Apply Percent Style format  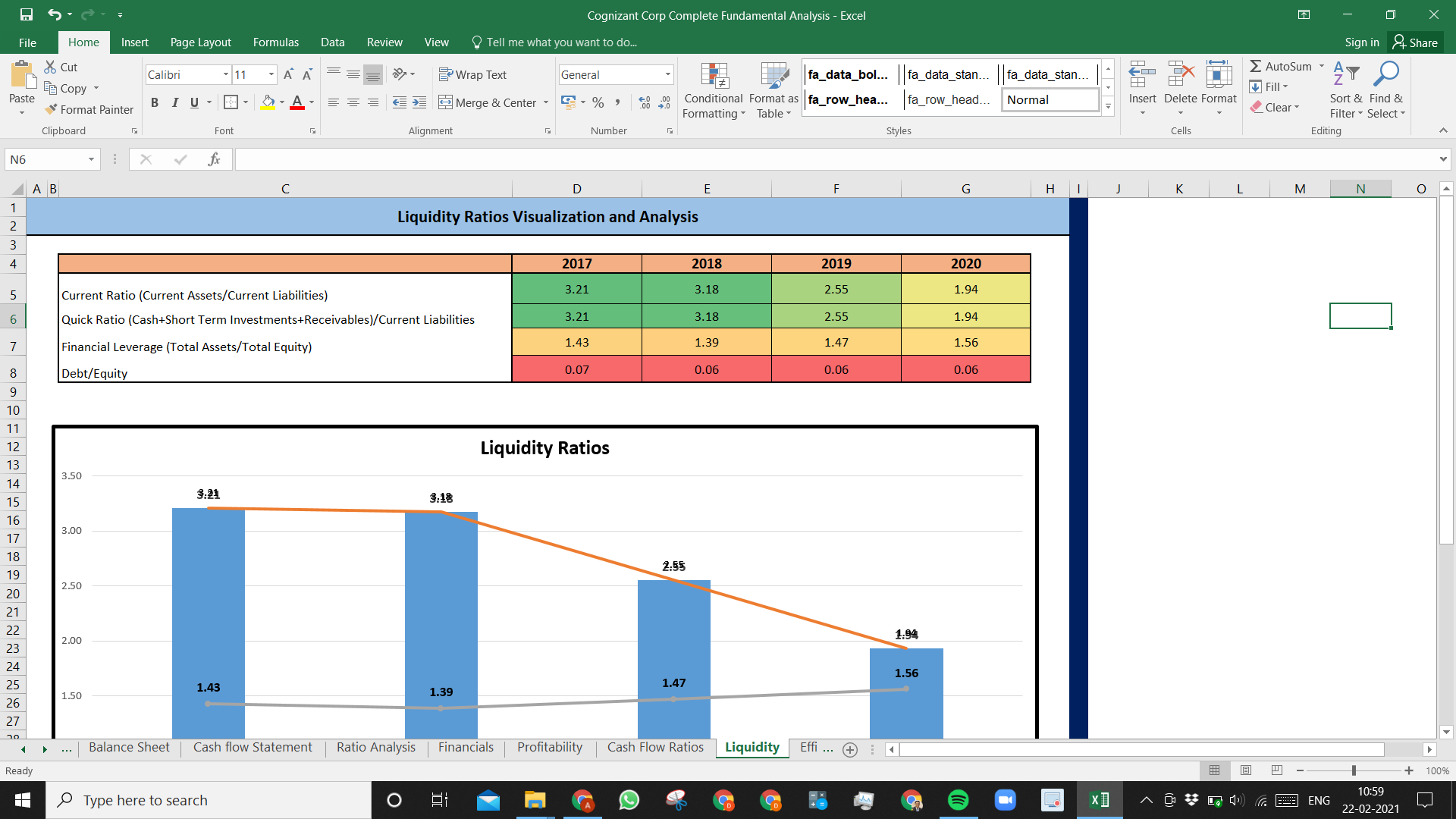(598, 102)
